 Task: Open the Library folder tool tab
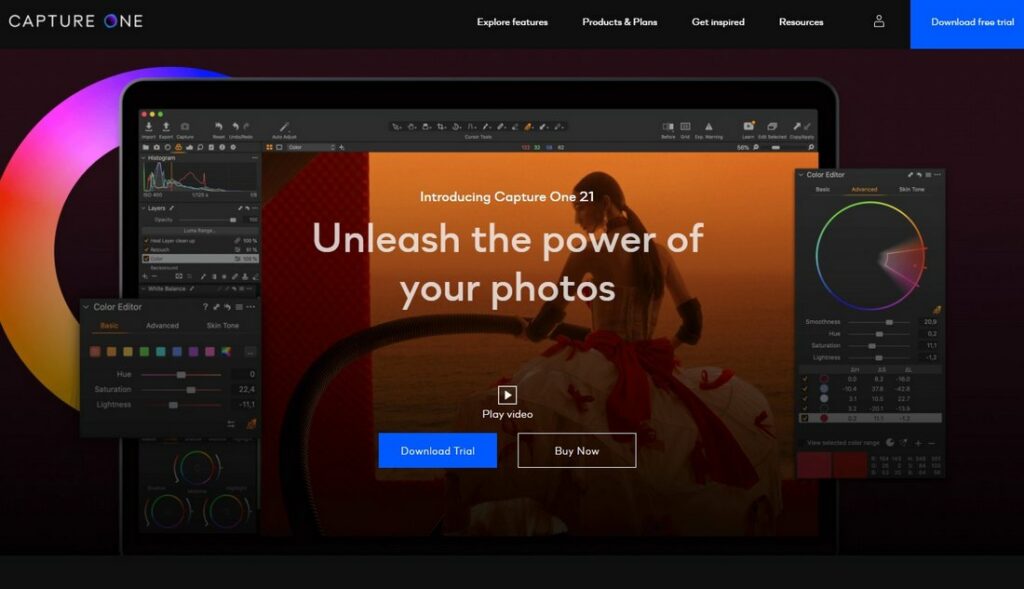tap(146, 148)
